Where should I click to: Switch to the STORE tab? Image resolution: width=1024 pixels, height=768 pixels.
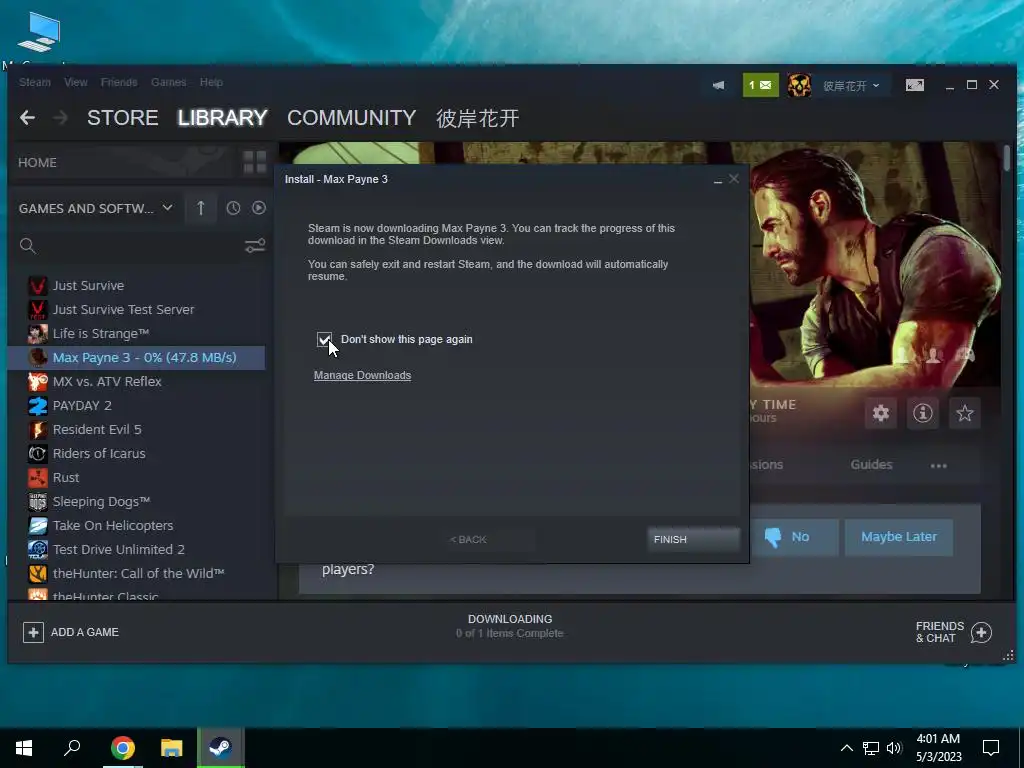tap(123, 118)
